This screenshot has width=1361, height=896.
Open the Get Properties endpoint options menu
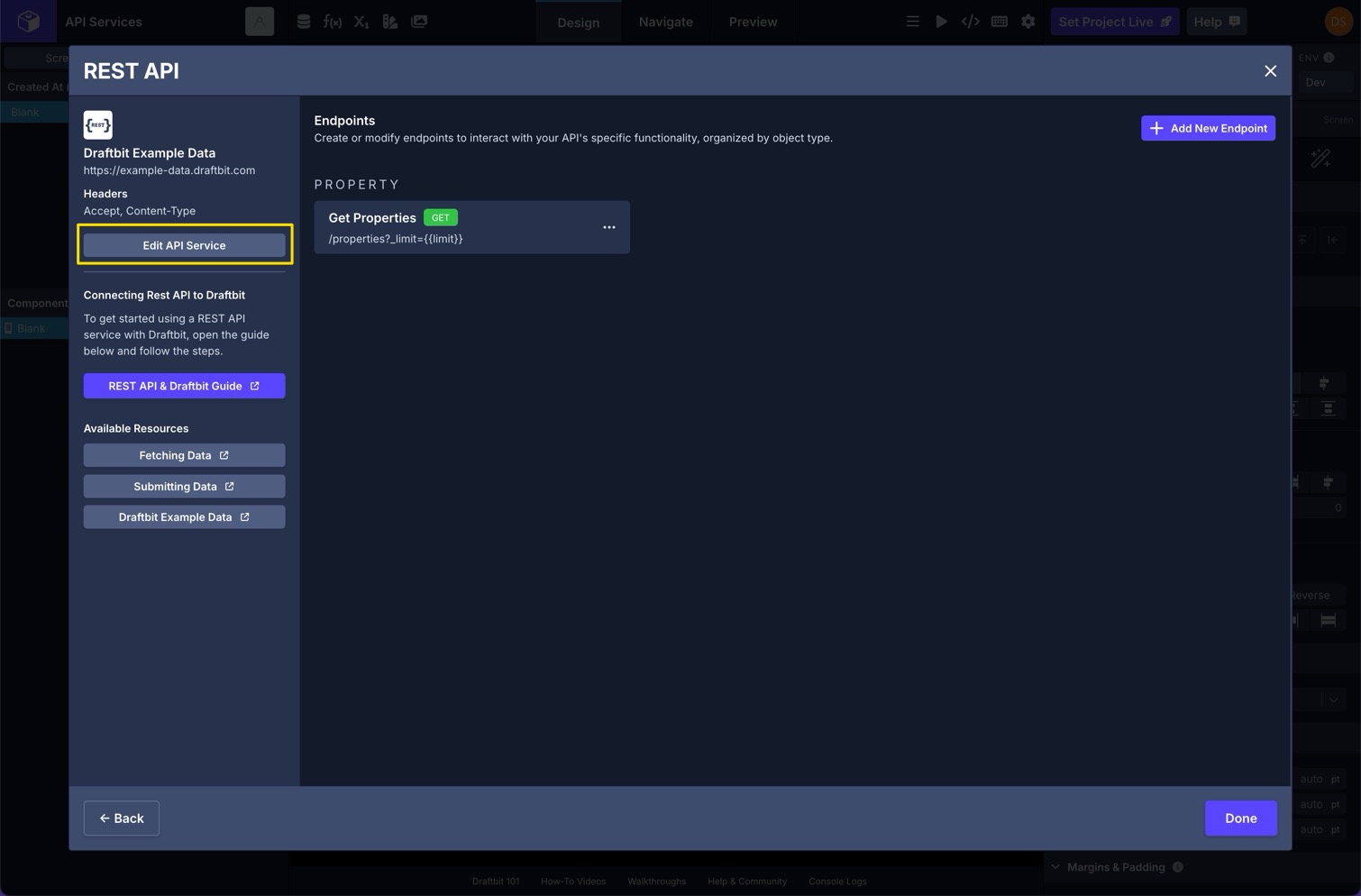[x=609, y=227]
